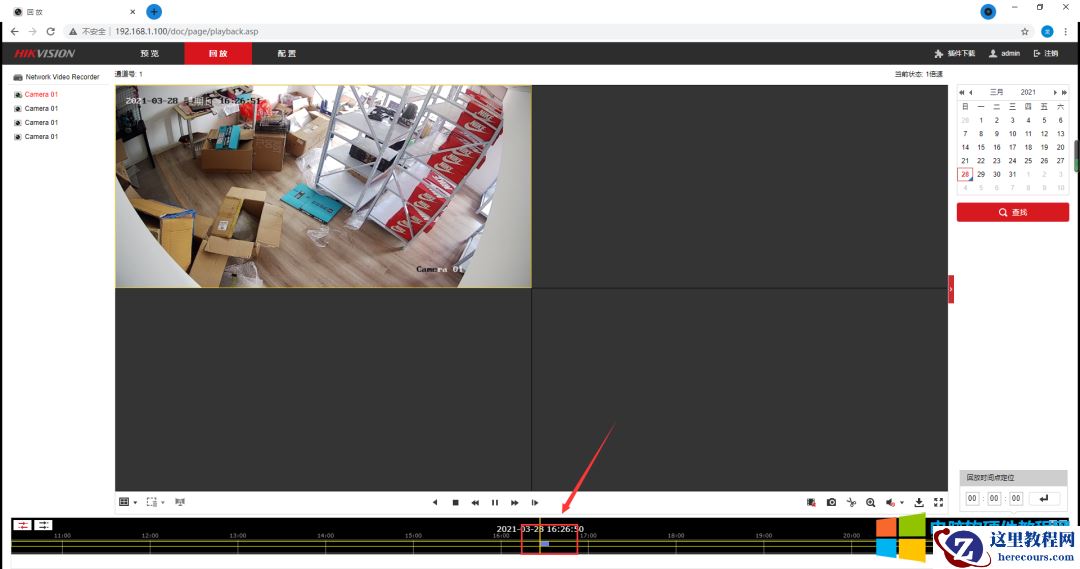Click the dashed-frame display size icon

tap(152, 501)
